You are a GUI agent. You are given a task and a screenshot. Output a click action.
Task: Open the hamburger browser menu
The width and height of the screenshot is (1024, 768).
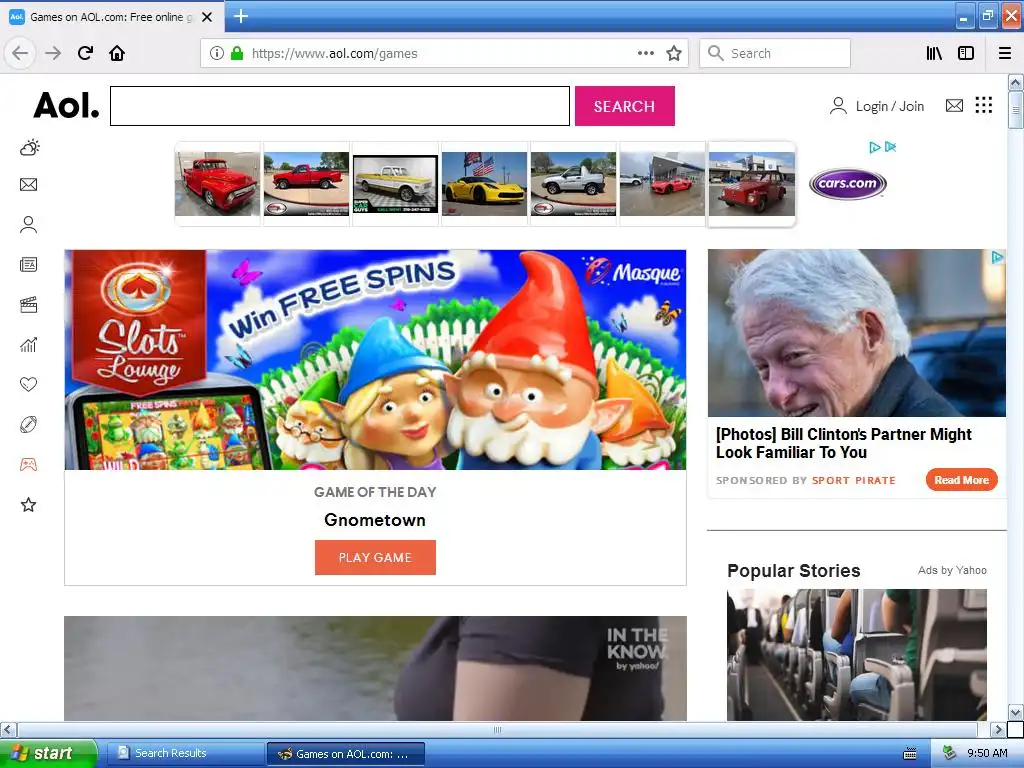(1005, 53)
